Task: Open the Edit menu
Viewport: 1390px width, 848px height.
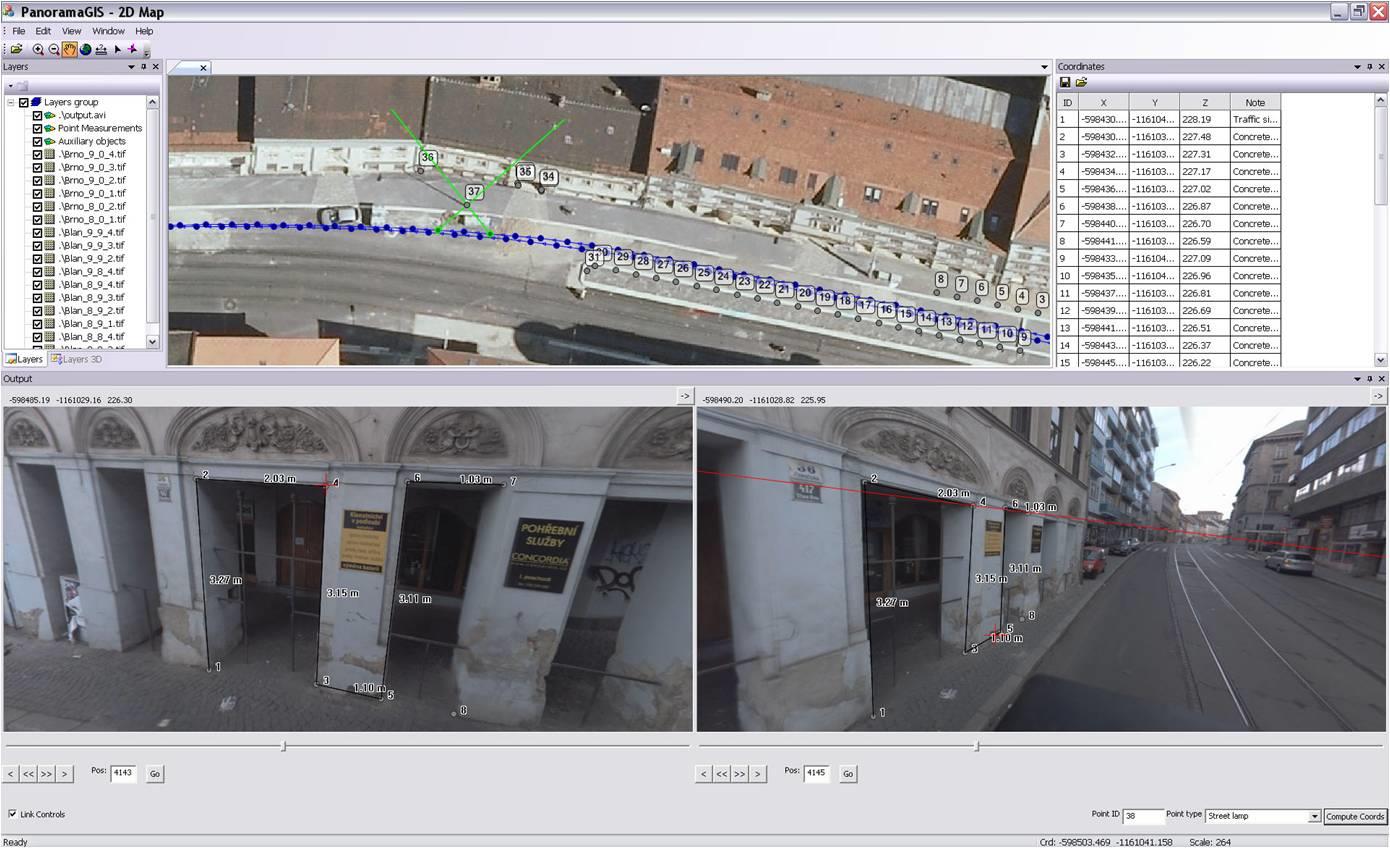Action: point(43,31)
